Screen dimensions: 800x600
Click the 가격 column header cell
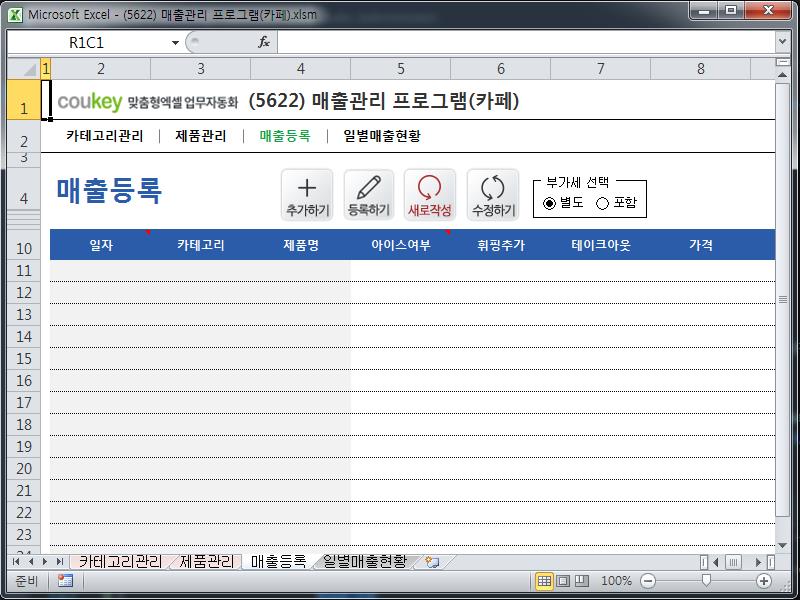(x=701, y=245)
